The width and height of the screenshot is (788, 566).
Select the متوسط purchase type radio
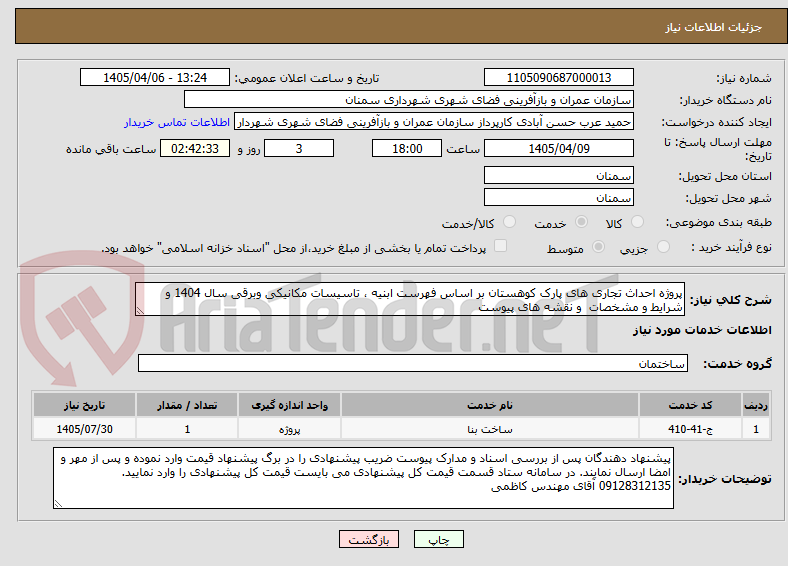pos(598,246)
